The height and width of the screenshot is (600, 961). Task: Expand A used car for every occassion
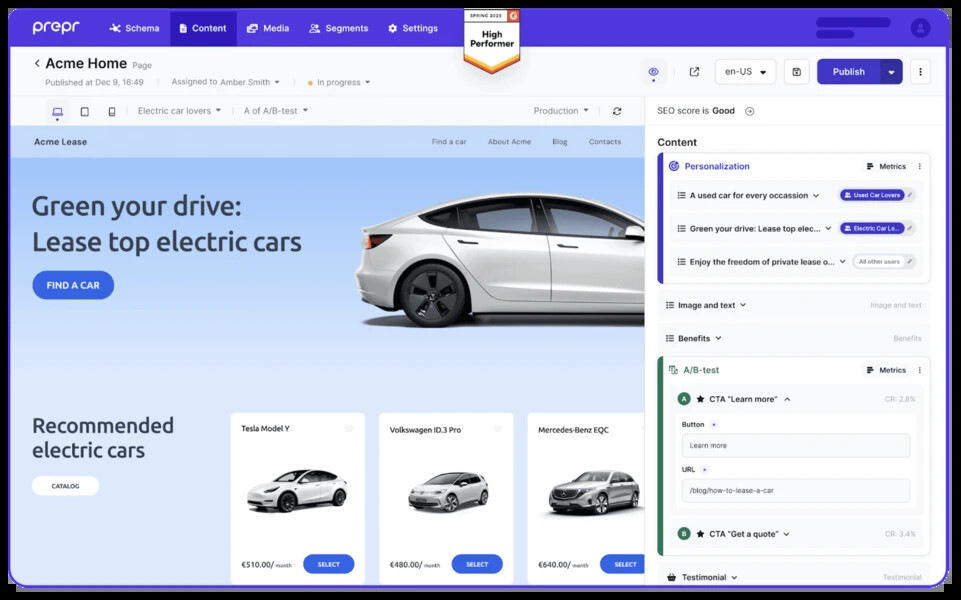816,196
